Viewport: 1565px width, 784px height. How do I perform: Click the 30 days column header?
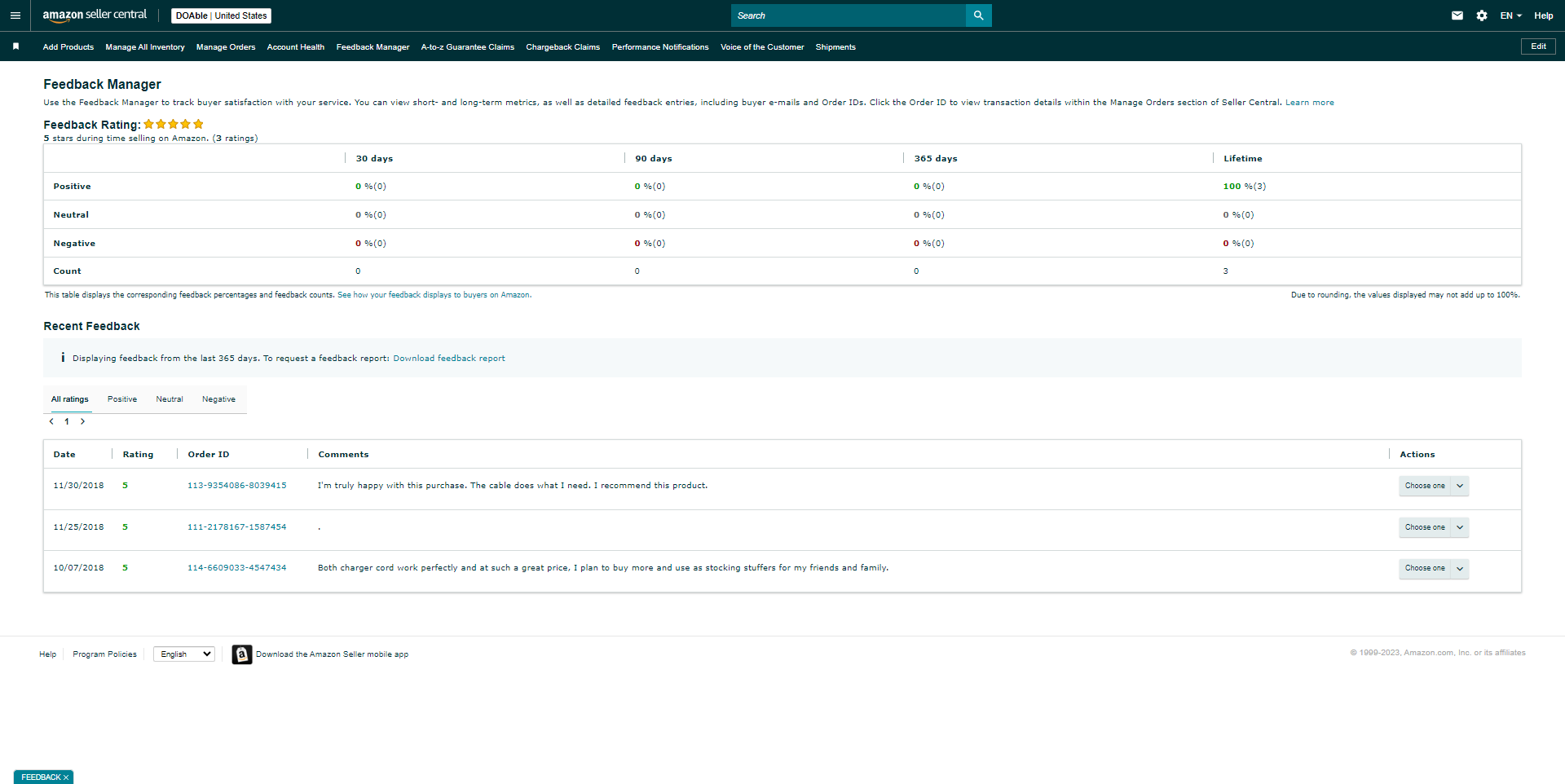click(x=374, y=159)
